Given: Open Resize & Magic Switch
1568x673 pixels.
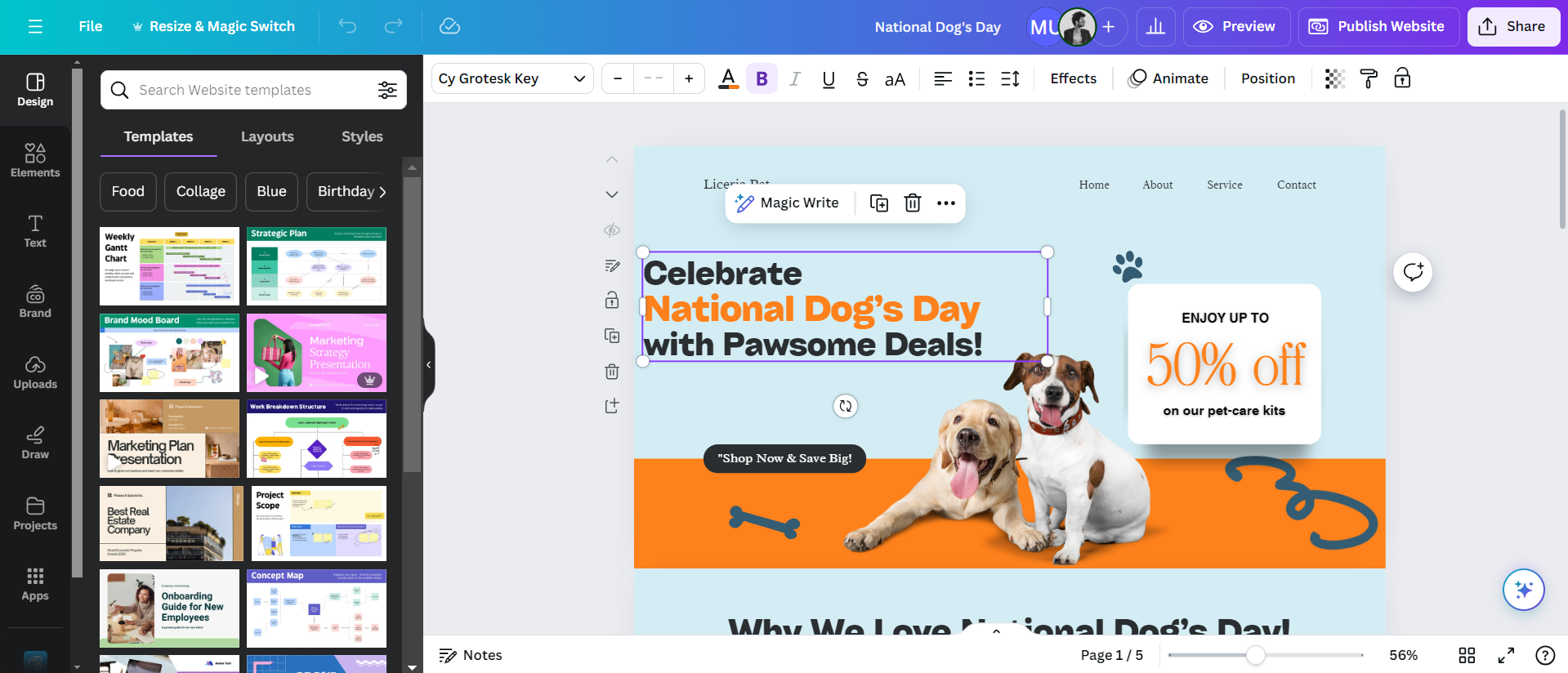Looking at the screenshot, I should click(x=213, y=26).
